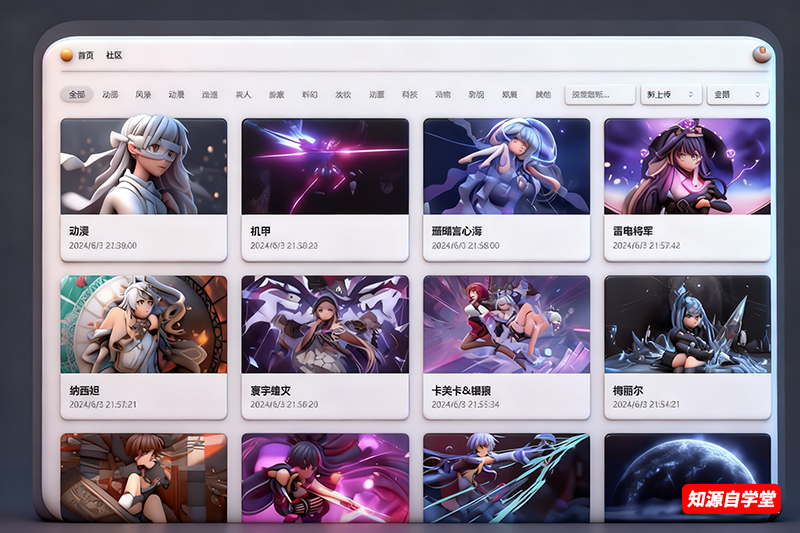Click the search input field
This screenshot has height=533, width=800.
pyautogui.click(x=600, y=94)
